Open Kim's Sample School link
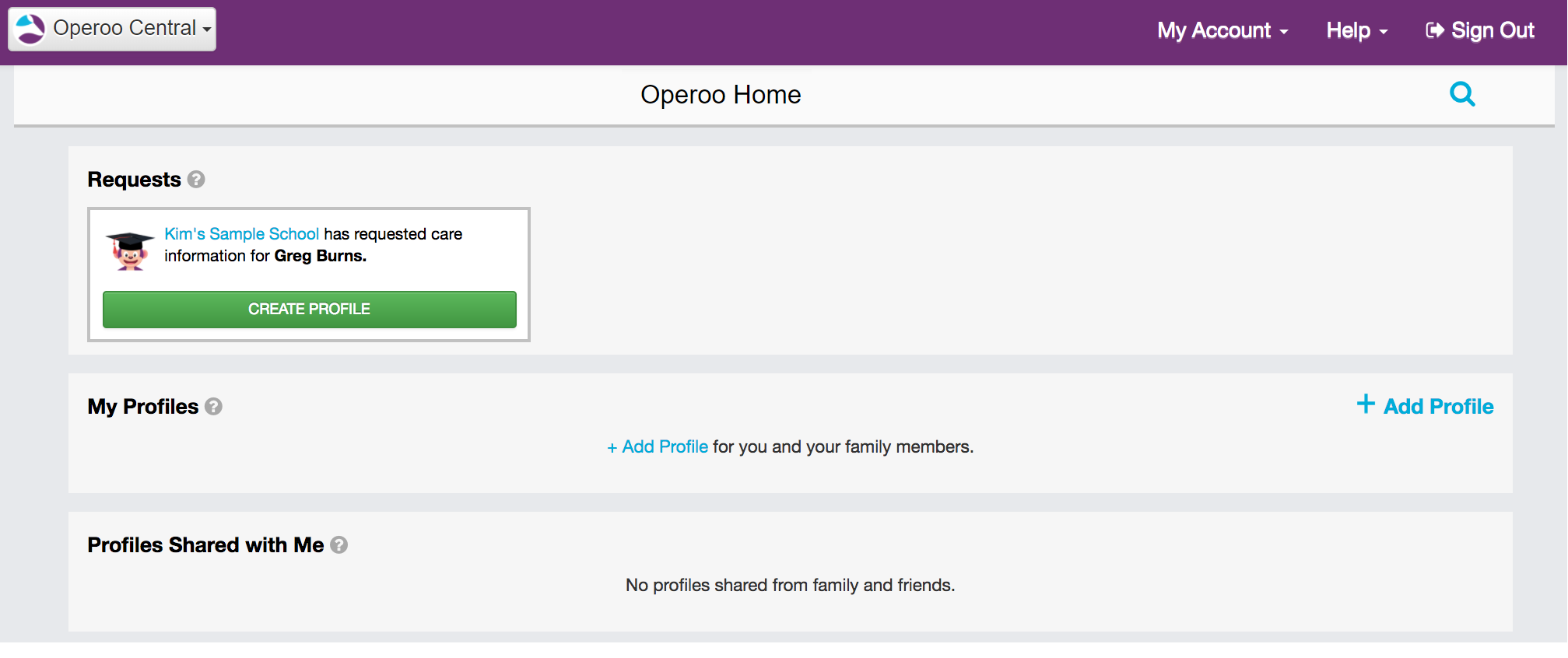 [241, 234]
